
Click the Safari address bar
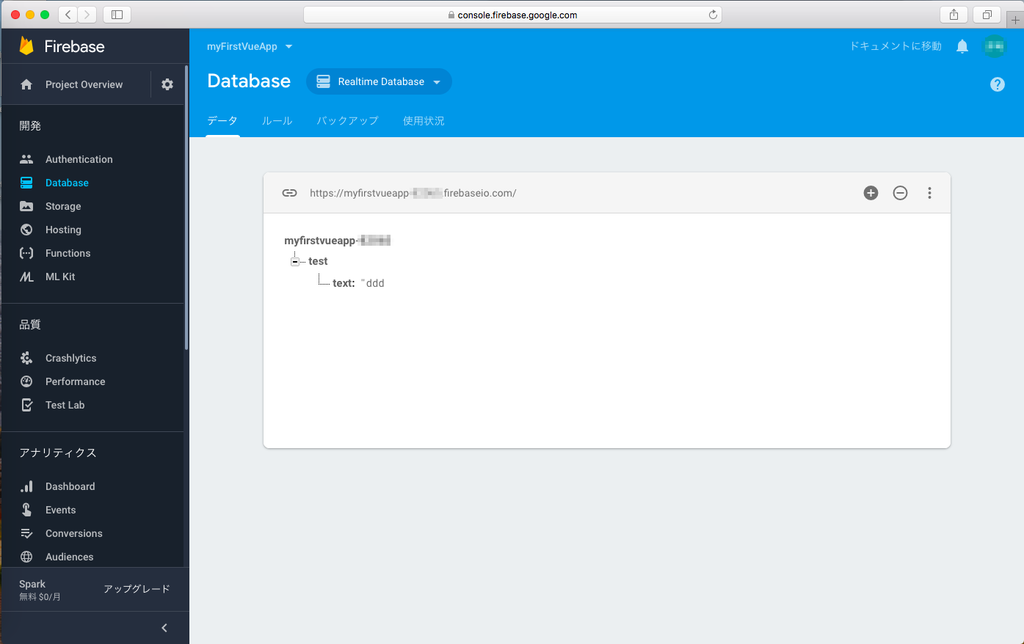pyautogui.click(x=513, y=14)
